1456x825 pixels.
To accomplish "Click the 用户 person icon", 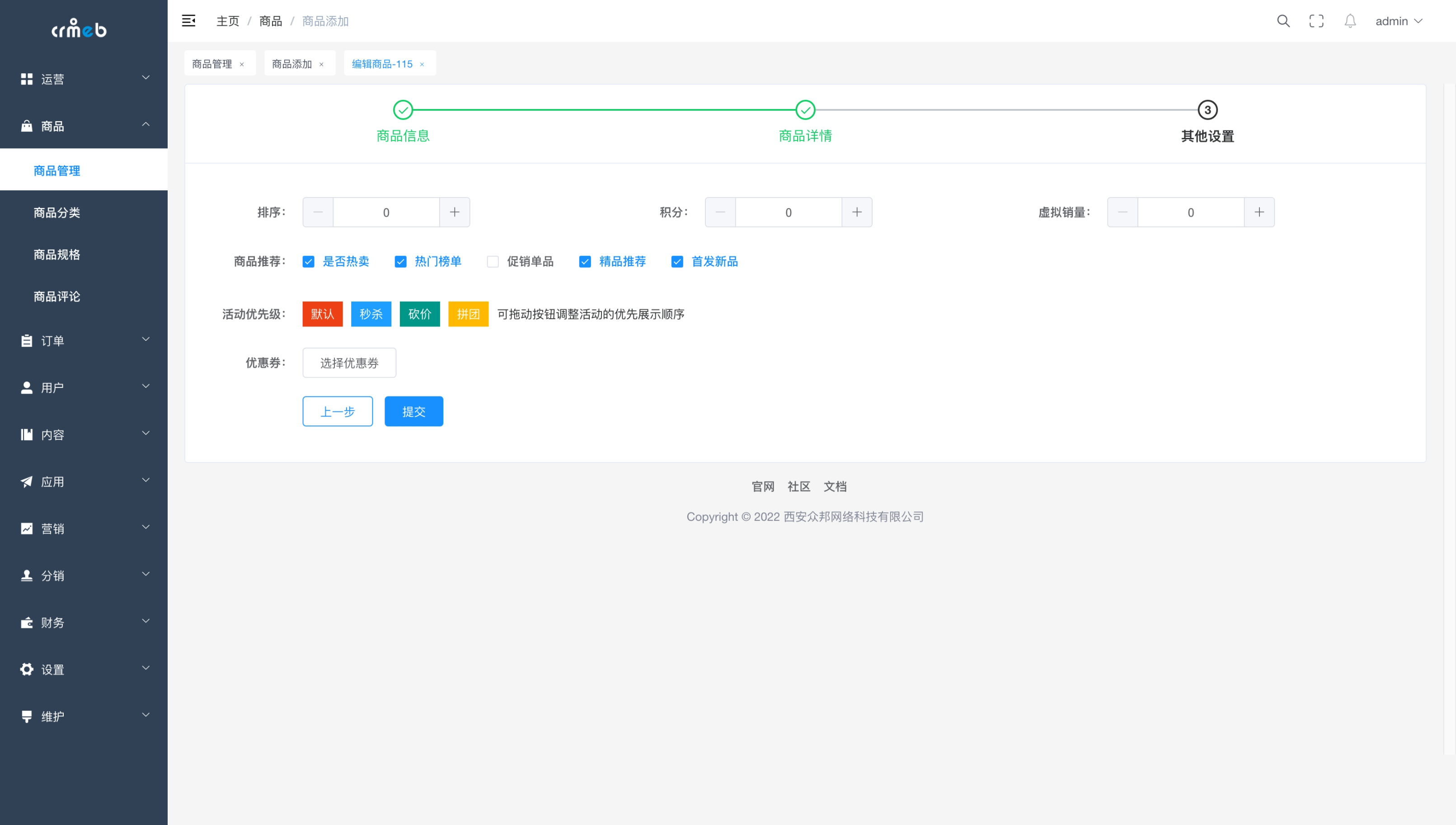I will [27, 387].
